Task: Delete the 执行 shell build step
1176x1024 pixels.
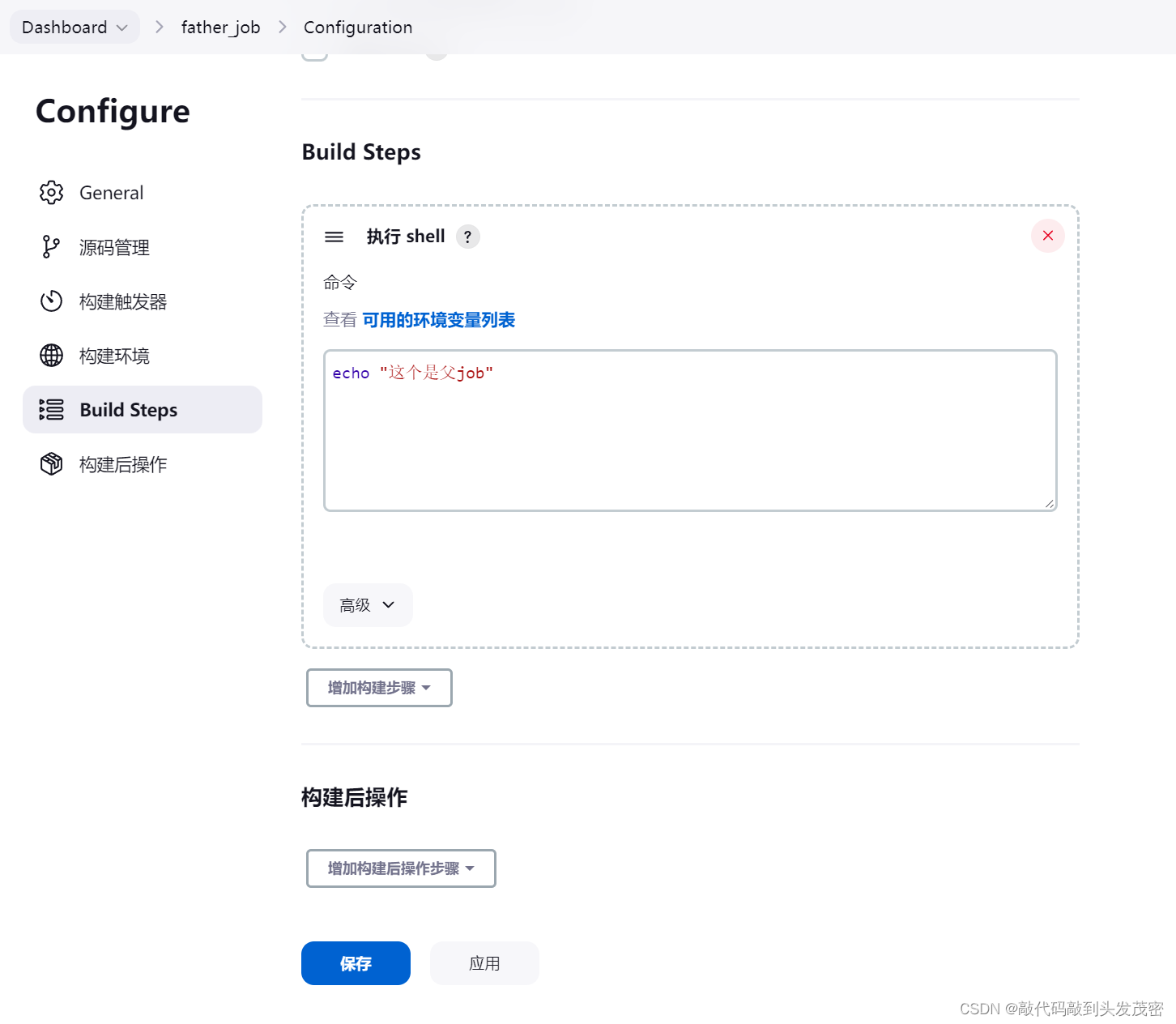Action: pos(1048,236)
